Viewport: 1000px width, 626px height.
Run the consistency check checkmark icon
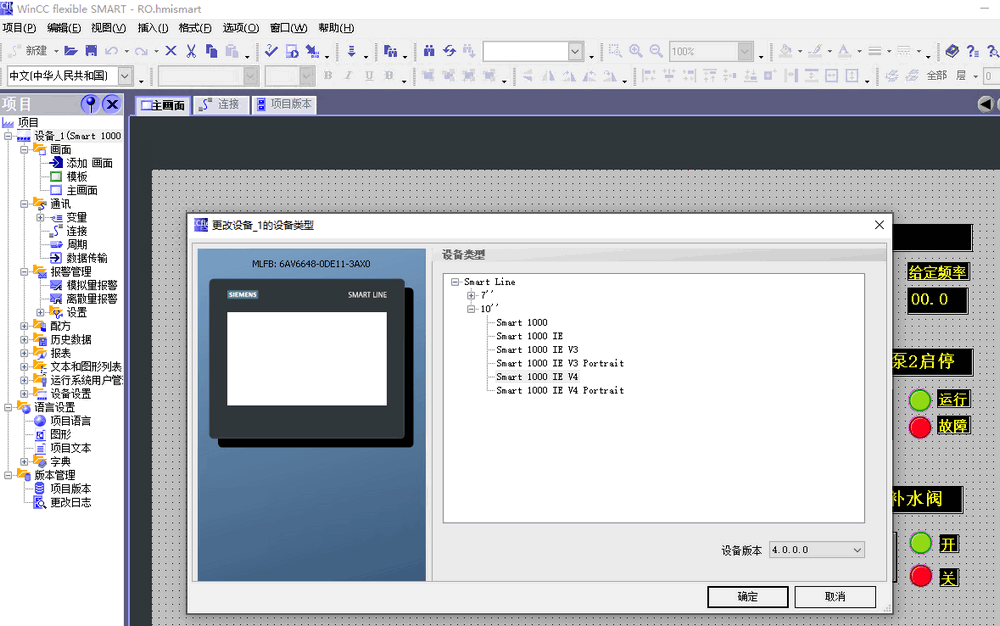click(271, 51)
